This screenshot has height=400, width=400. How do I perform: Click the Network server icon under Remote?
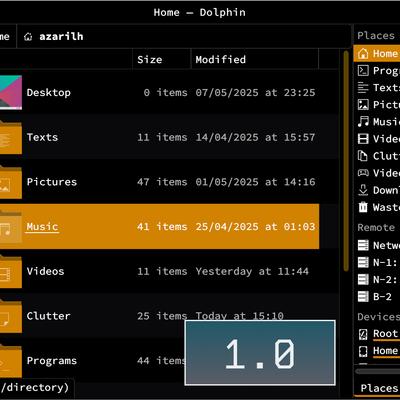[x=363, y=245]
